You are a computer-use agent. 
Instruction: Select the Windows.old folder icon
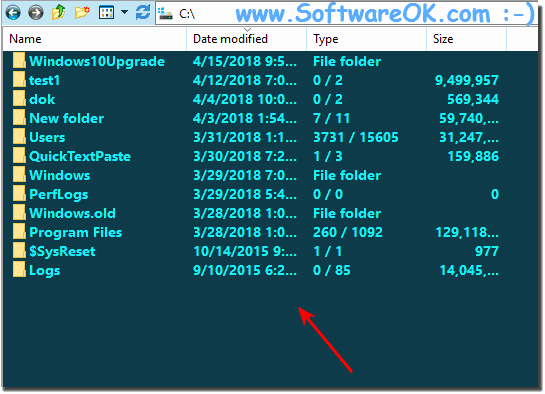[19, 213]
